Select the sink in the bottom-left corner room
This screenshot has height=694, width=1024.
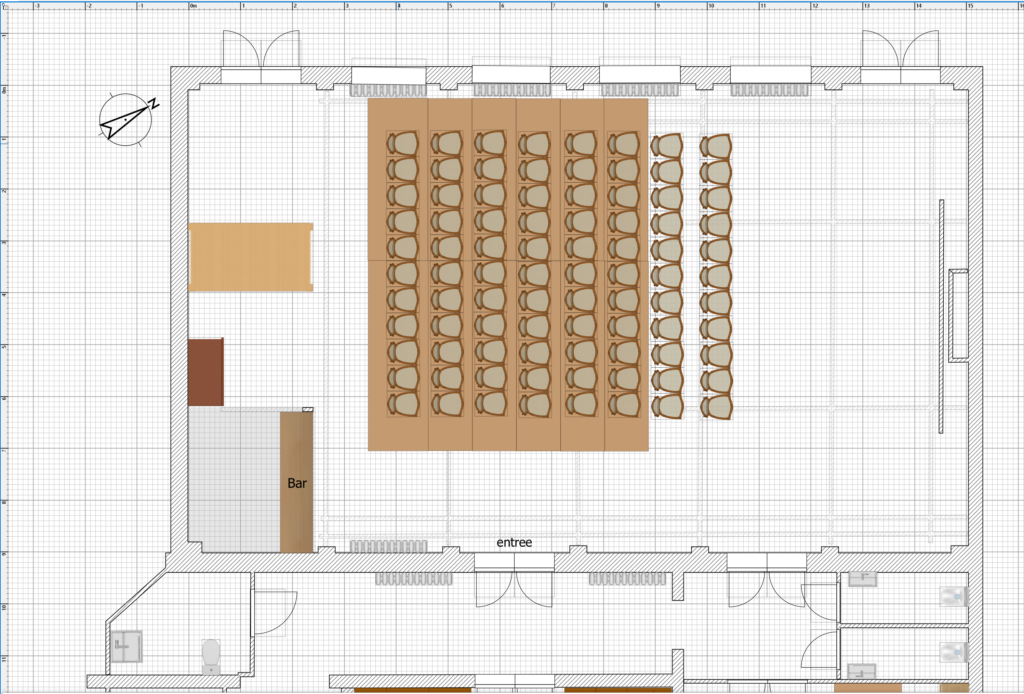127,647
